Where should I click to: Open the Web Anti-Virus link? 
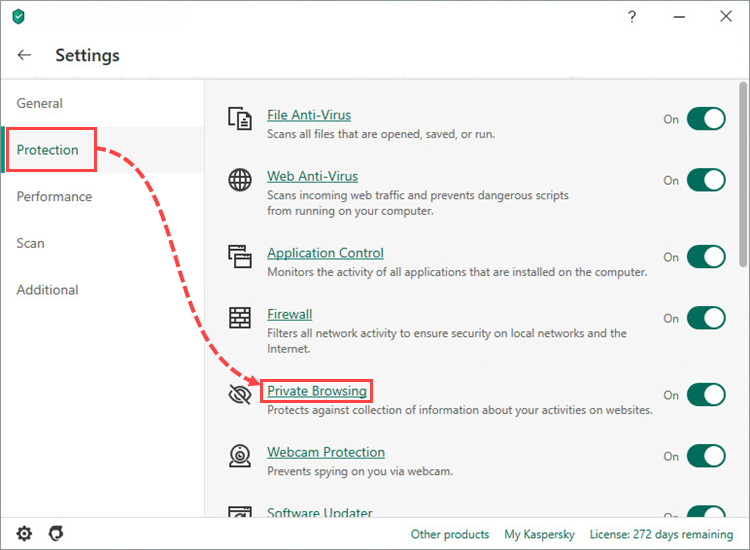tap(312, 176)
